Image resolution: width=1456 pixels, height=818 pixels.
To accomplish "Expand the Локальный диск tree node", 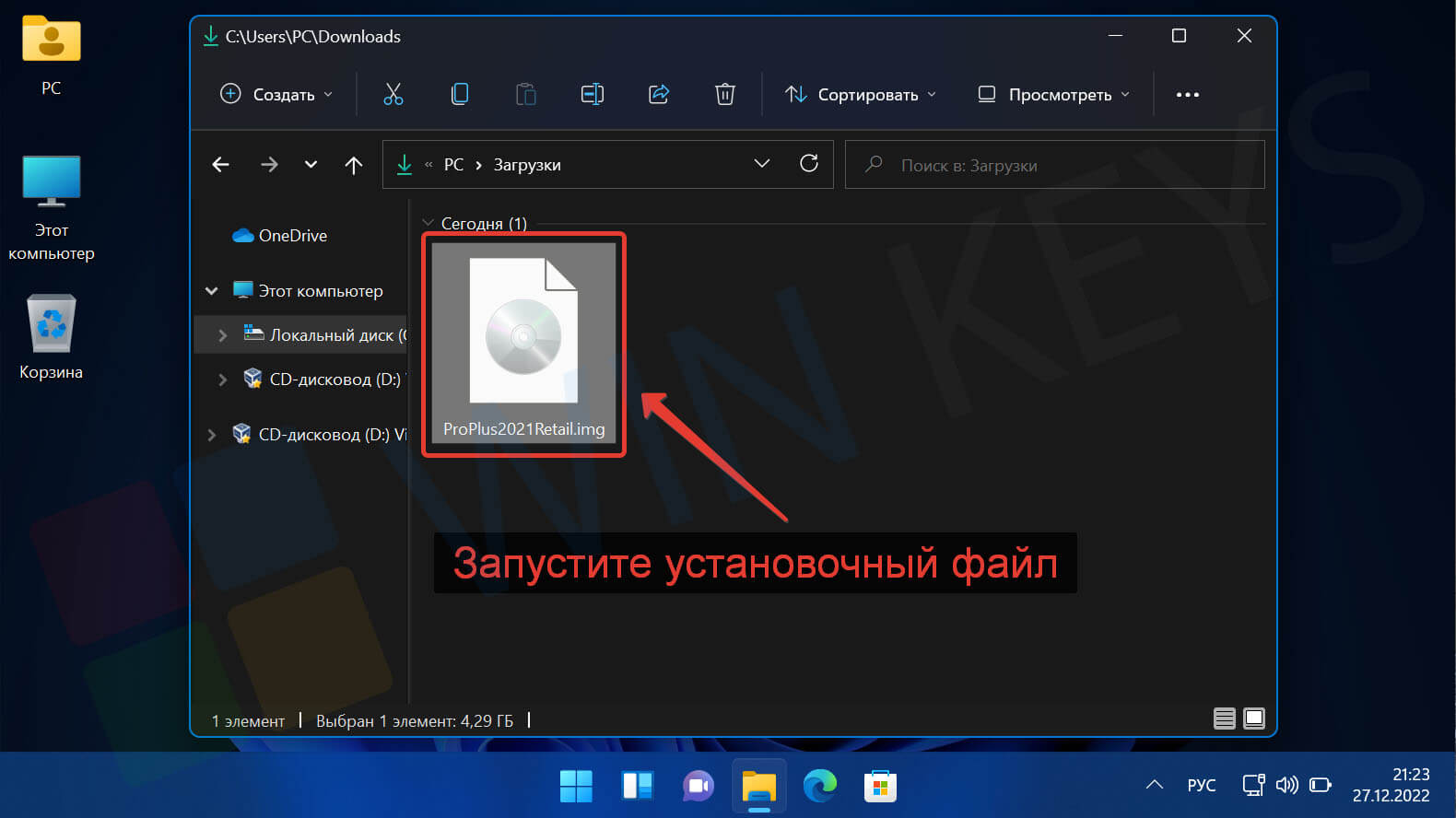I will coord(222,335).
